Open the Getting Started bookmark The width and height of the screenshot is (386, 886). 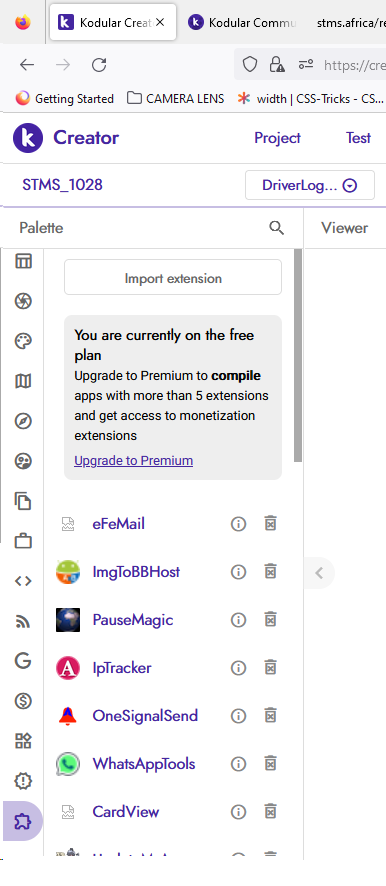(x=65, y=98)
